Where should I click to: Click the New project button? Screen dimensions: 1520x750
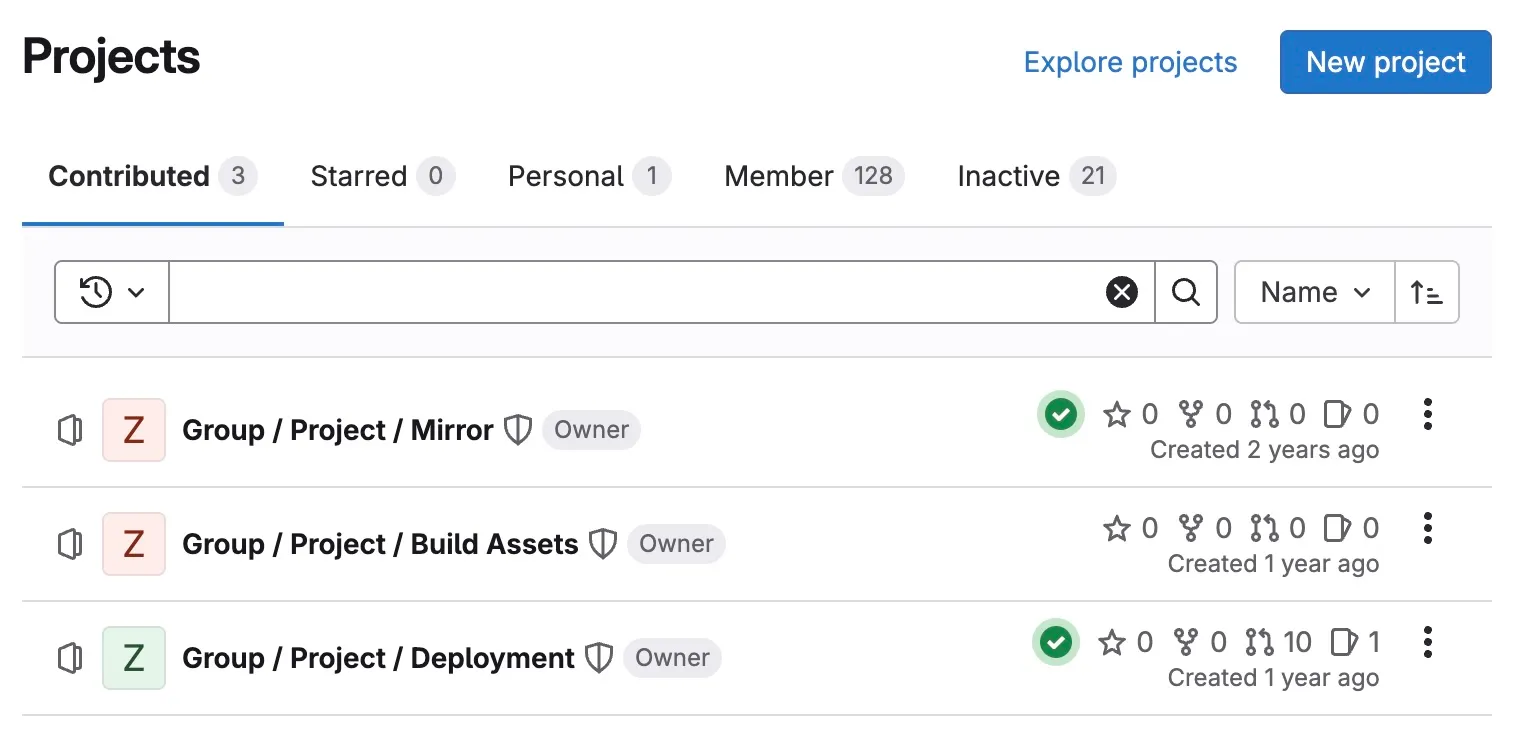[1386, 62]
